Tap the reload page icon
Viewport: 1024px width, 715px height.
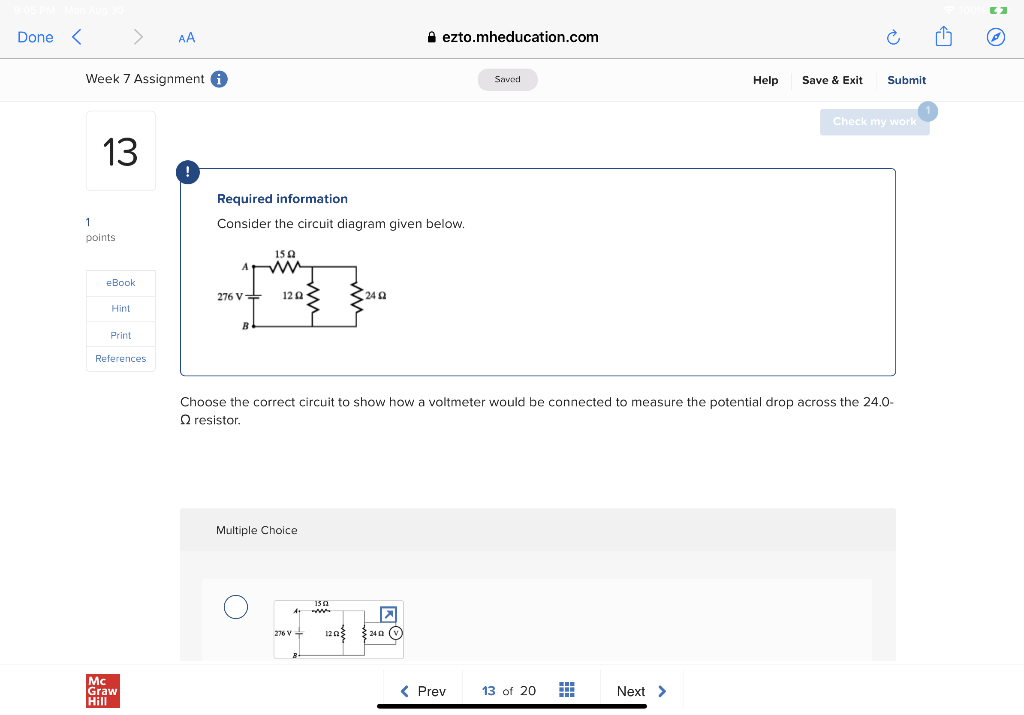tap(893, 37)
